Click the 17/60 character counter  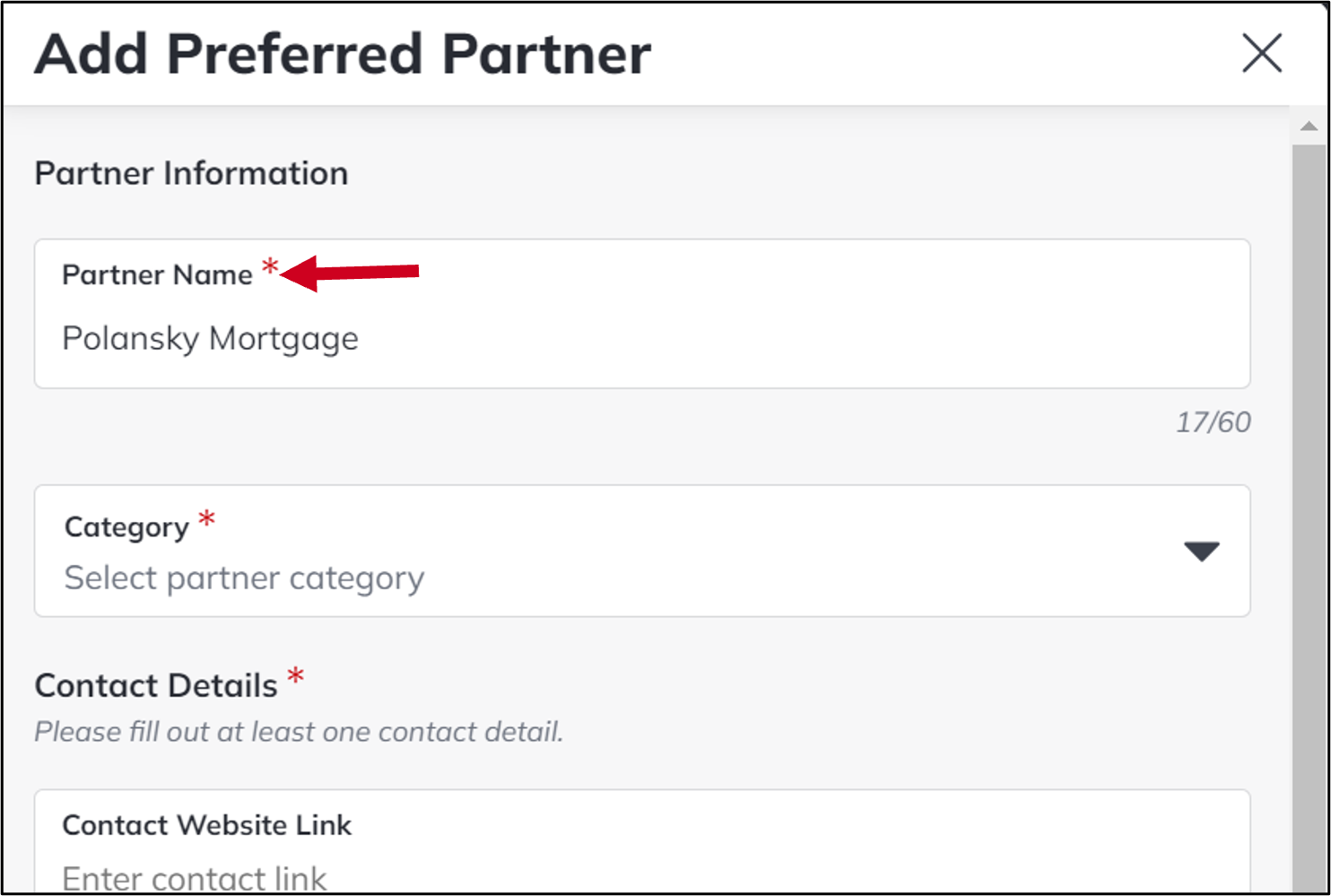tap(1213, 422)
